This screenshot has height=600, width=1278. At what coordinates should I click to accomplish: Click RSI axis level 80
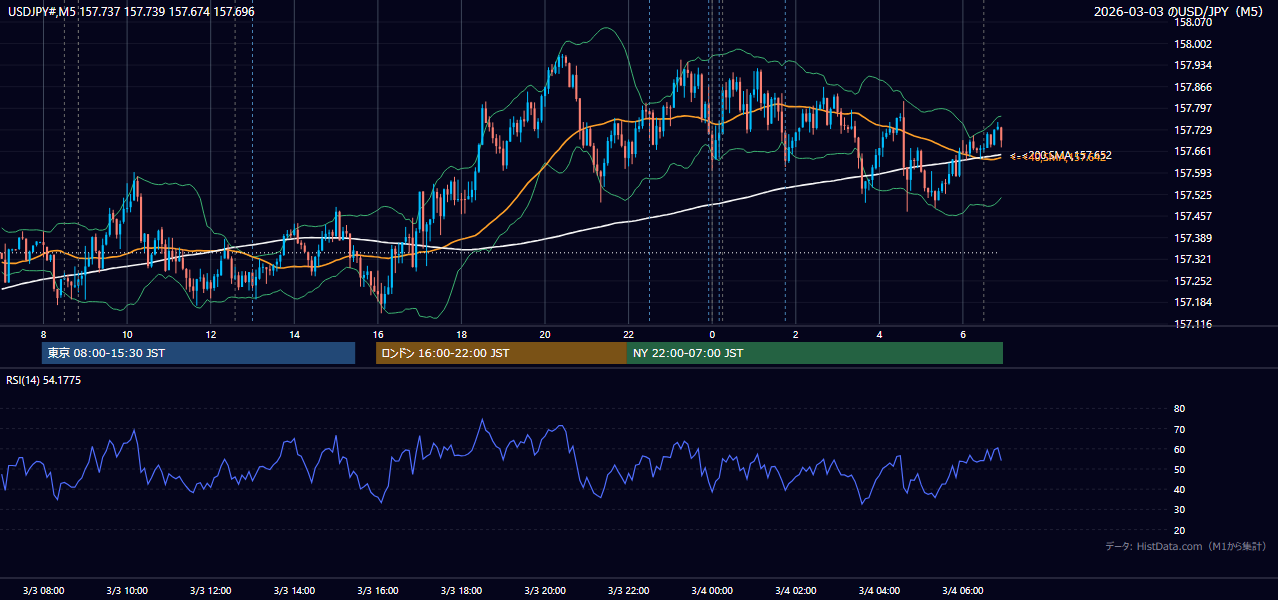click(1179, 409)
